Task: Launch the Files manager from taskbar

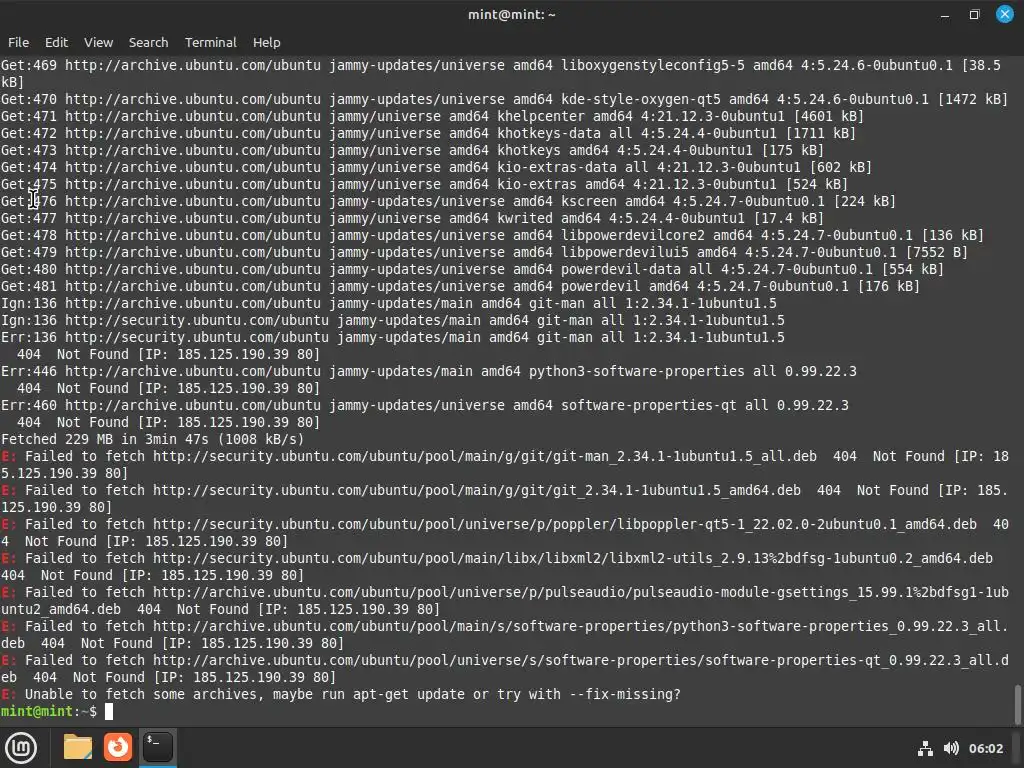Action: (x=78, y=747)
